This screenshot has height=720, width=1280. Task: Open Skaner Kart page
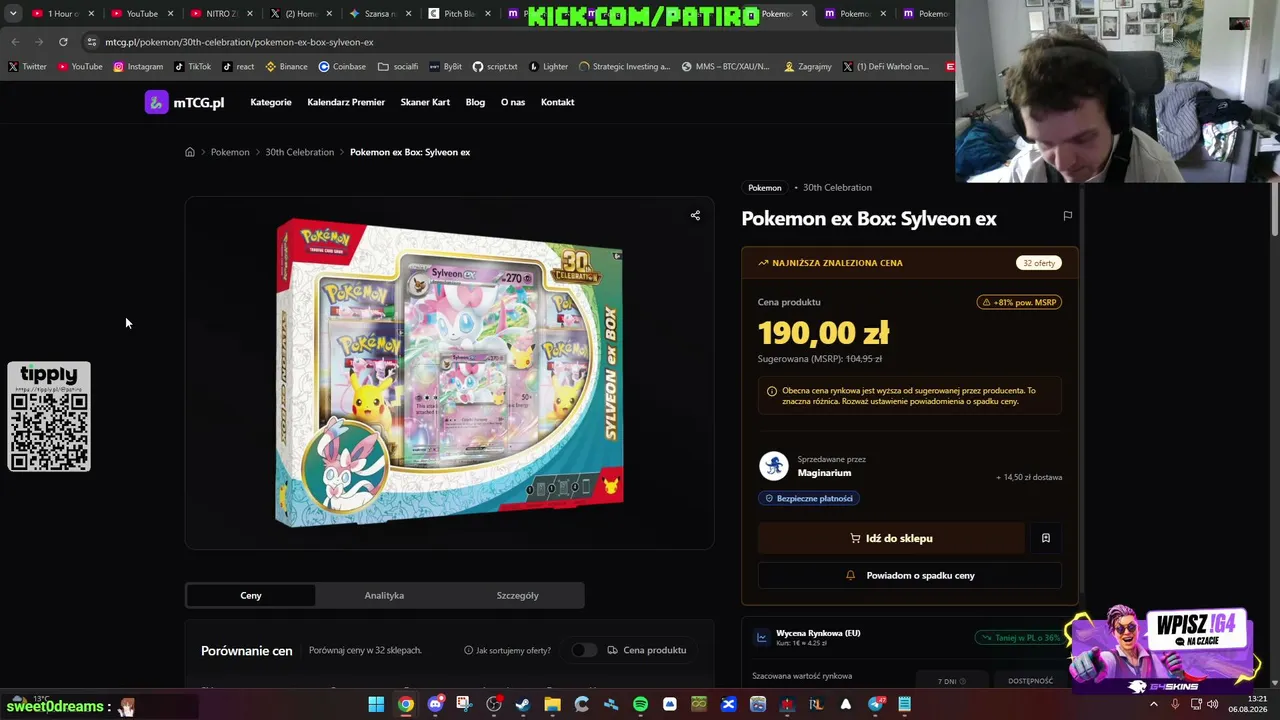(425, 102)
